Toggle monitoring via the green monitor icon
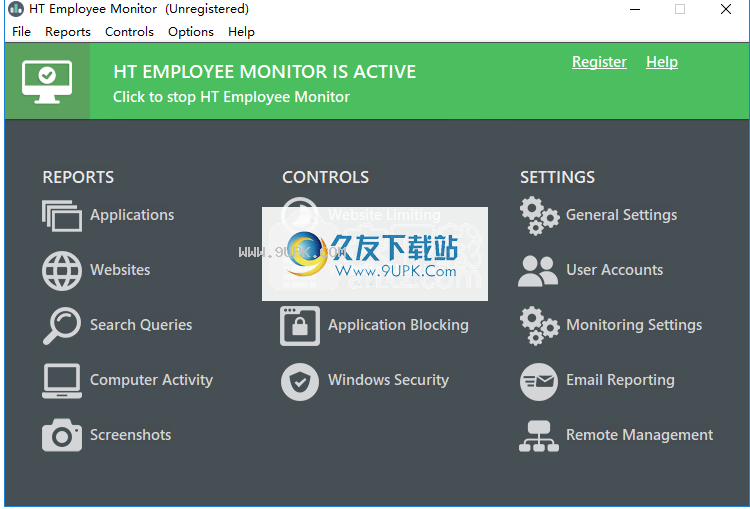Viewport: 750px width, 509px height. coord(47,81)
